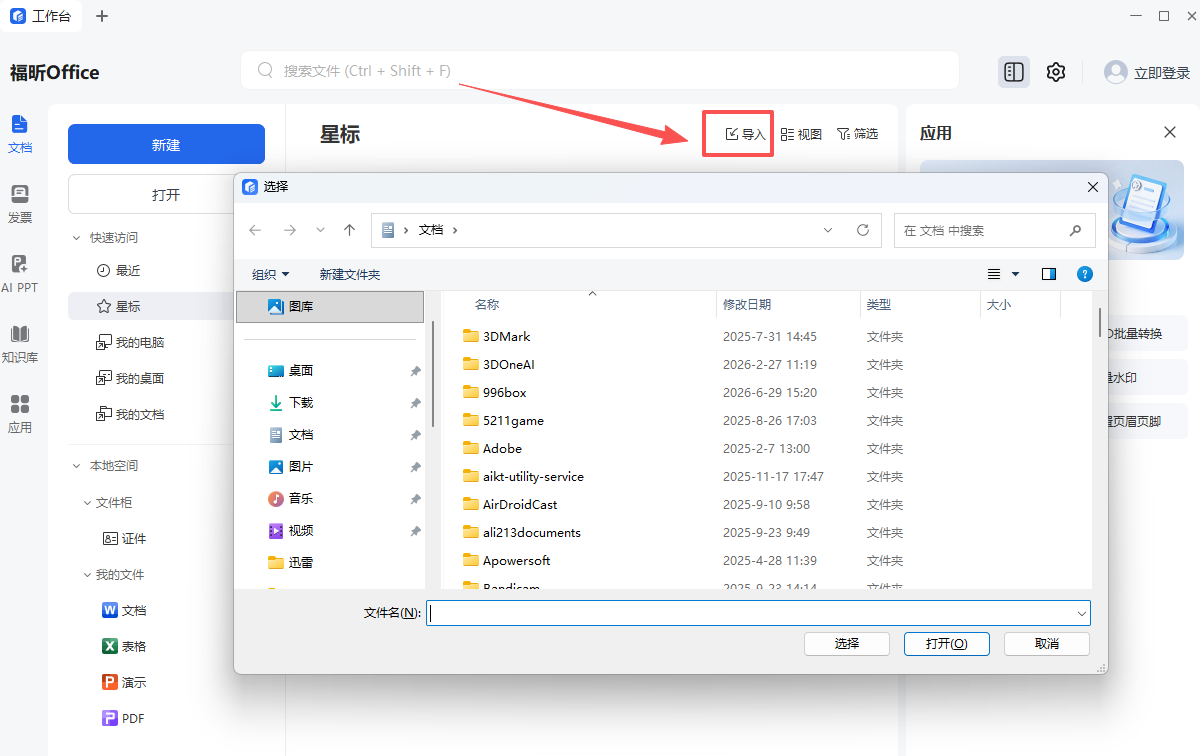Open the AI PPT sidebar icon
Viewport: 1200px width, 756px height.
click(20, 273)
